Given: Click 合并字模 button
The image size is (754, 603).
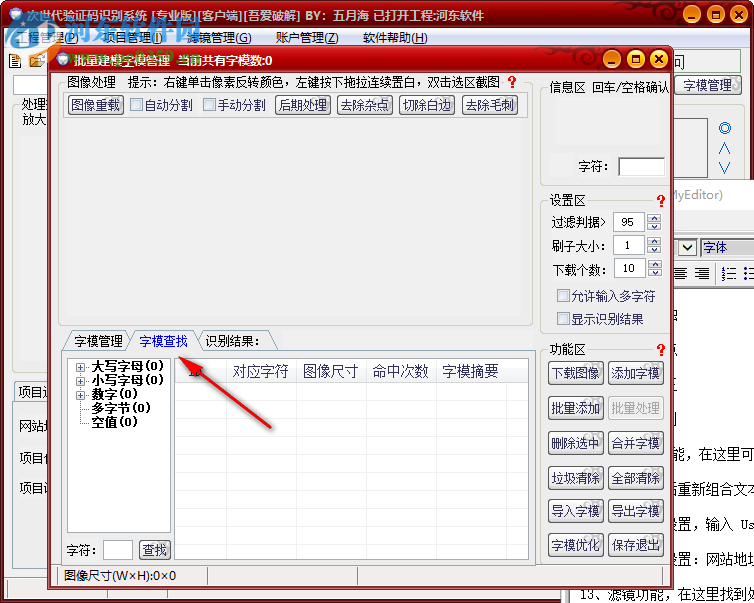Looking at the screenshot, I should [636, 443].
